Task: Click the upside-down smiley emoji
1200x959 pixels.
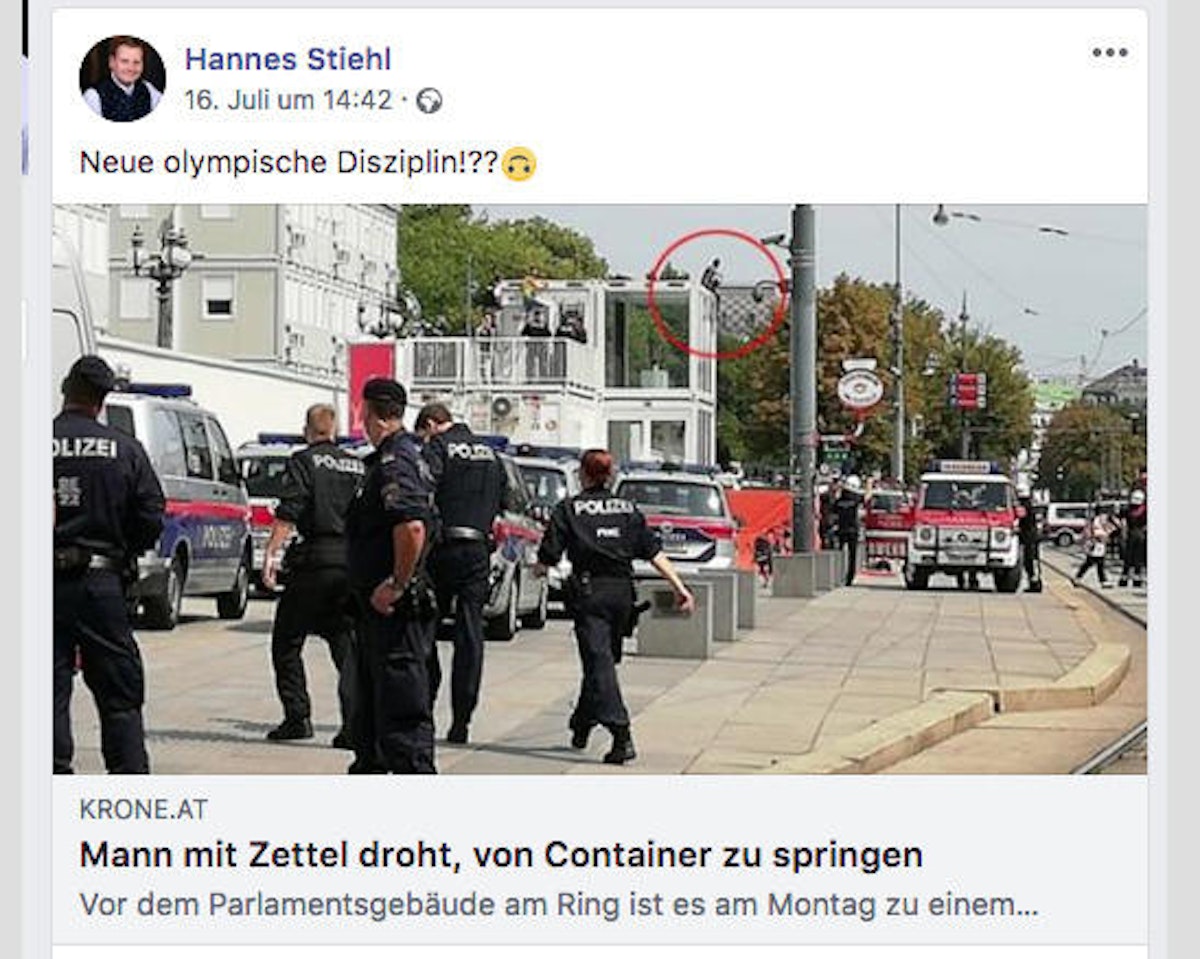Action: tap(519, 163)
